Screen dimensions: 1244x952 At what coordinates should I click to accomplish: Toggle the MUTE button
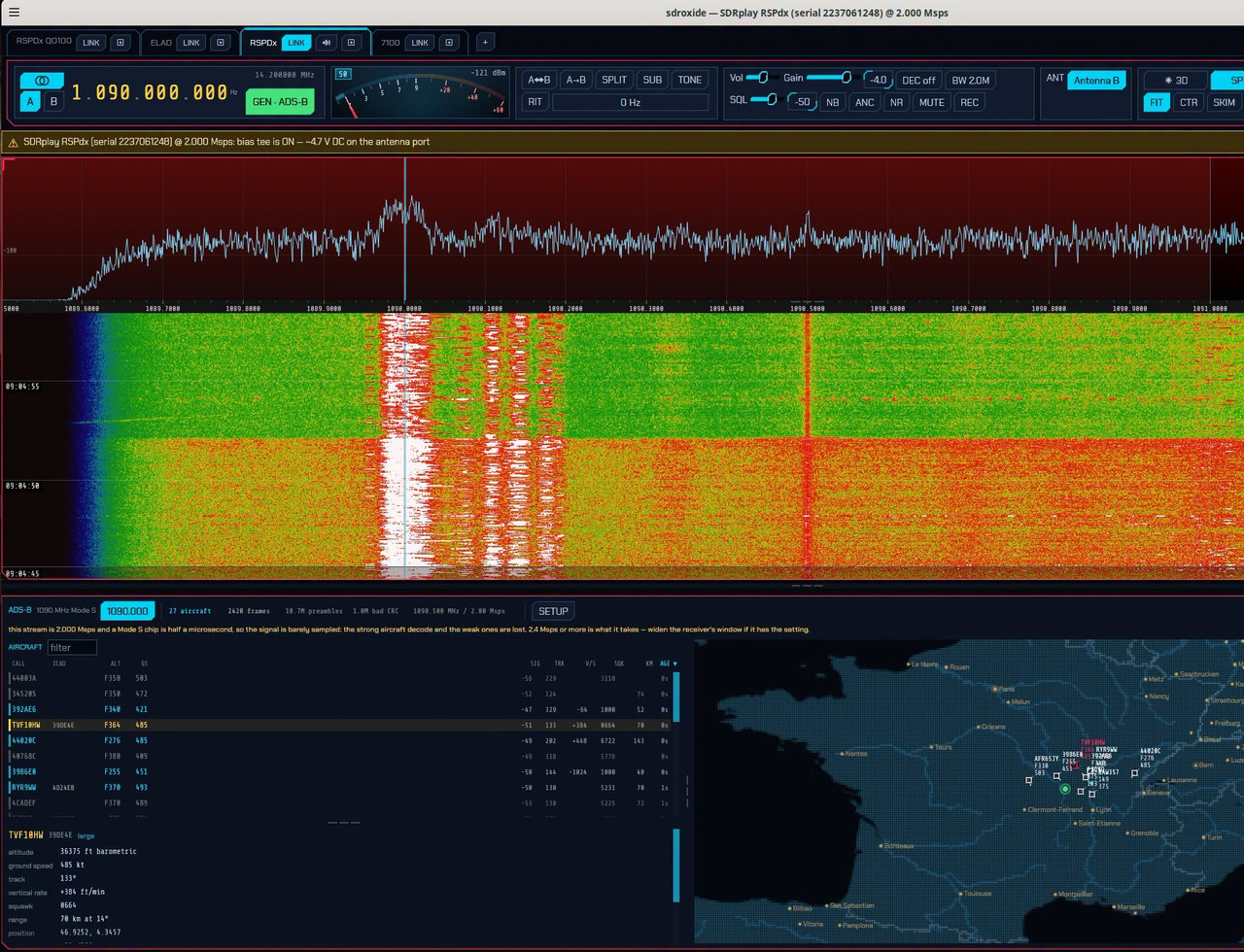coord(931,102)
